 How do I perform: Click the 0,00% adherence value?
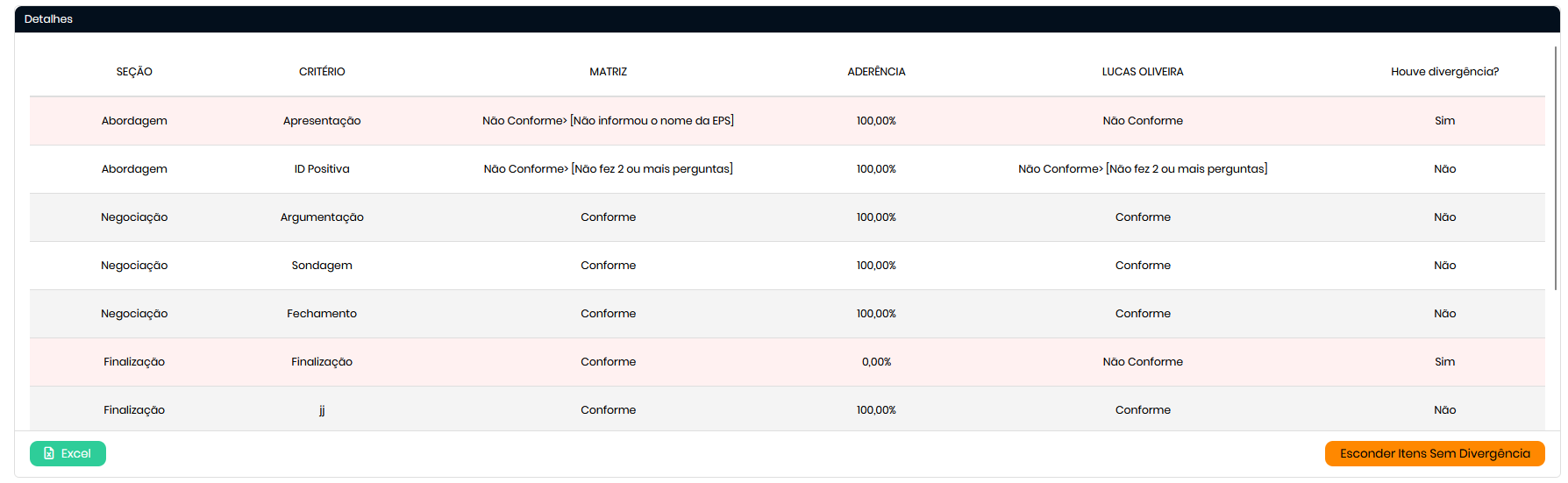point(876,362)
